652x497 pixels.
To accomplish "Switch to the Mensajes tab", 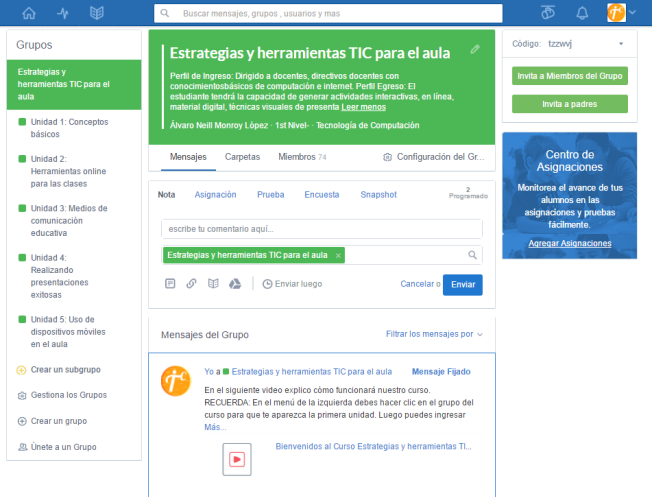I will (x=188, y=157).
